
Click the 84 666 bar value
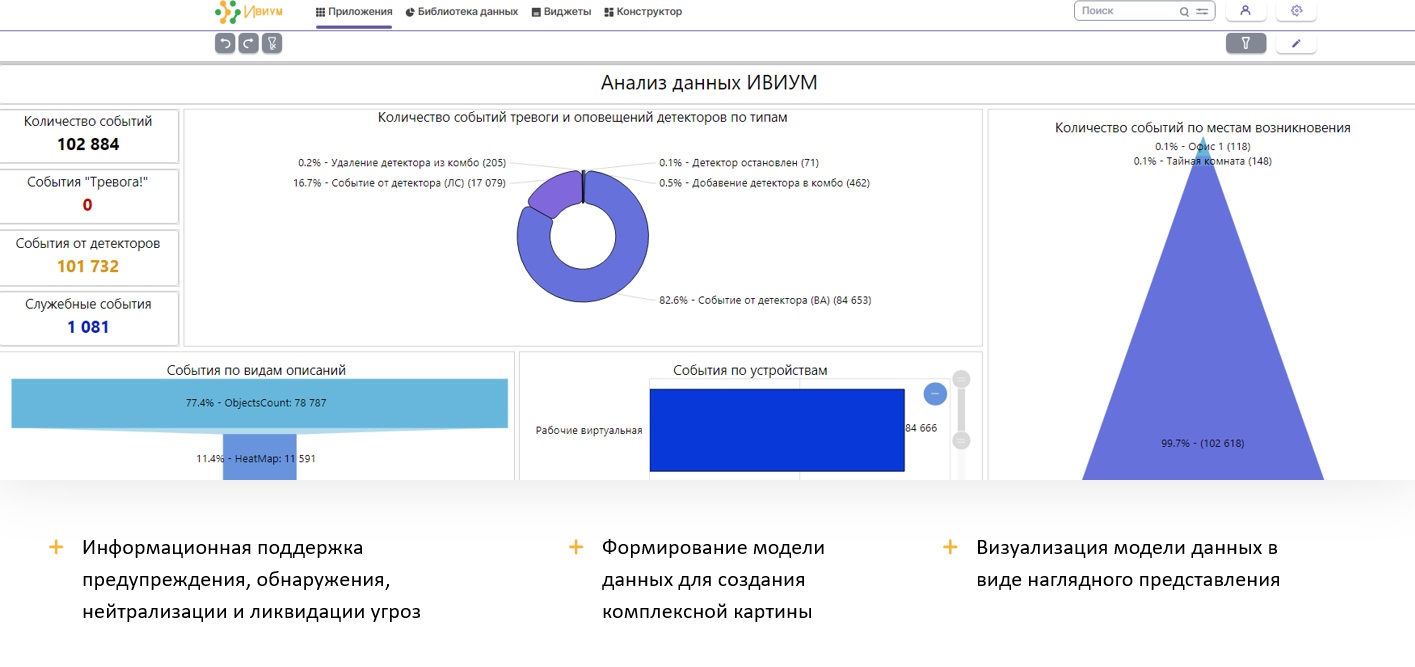click(921, 428)
